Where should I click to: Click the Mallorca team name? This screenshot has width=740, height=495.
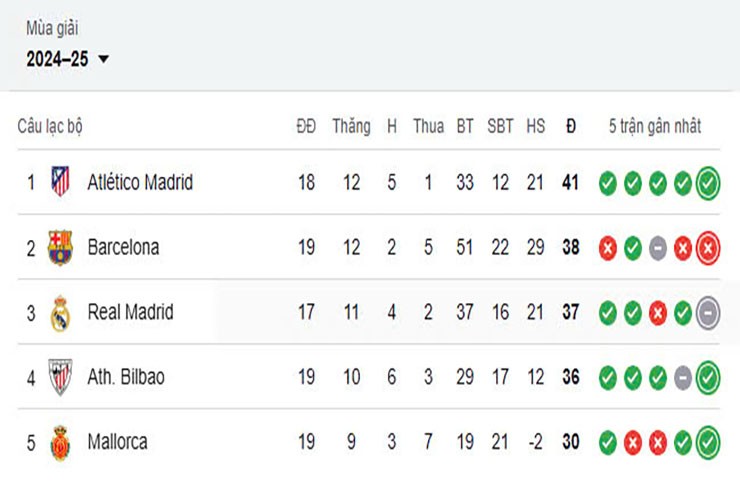click(x=119, y=442)
